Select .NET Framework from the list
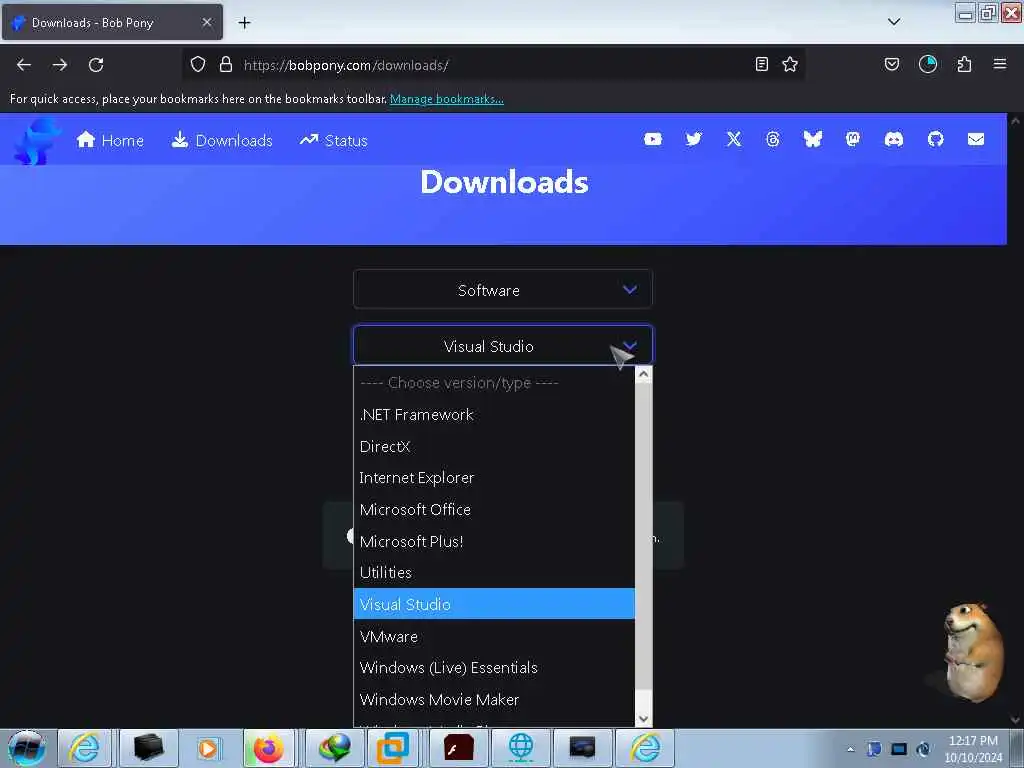1024x768 pixels. pos(494,415)
